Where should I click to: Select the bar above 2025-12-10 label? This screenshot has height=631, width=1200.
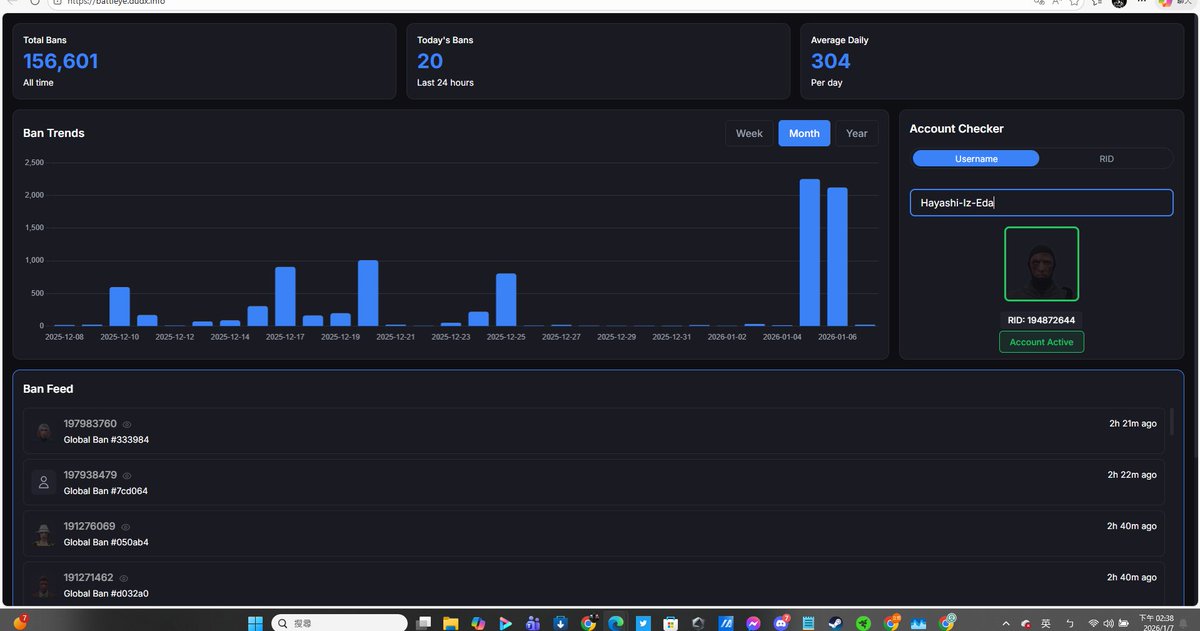[120, 307]
